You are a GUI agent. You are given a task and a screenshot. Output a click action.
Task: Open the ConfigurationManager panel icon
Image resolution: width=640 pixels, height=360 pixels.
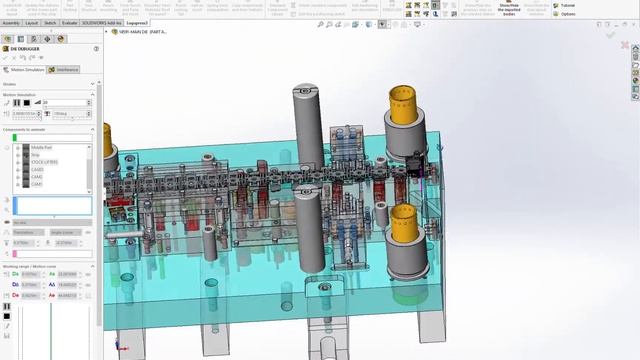[34, 39]
